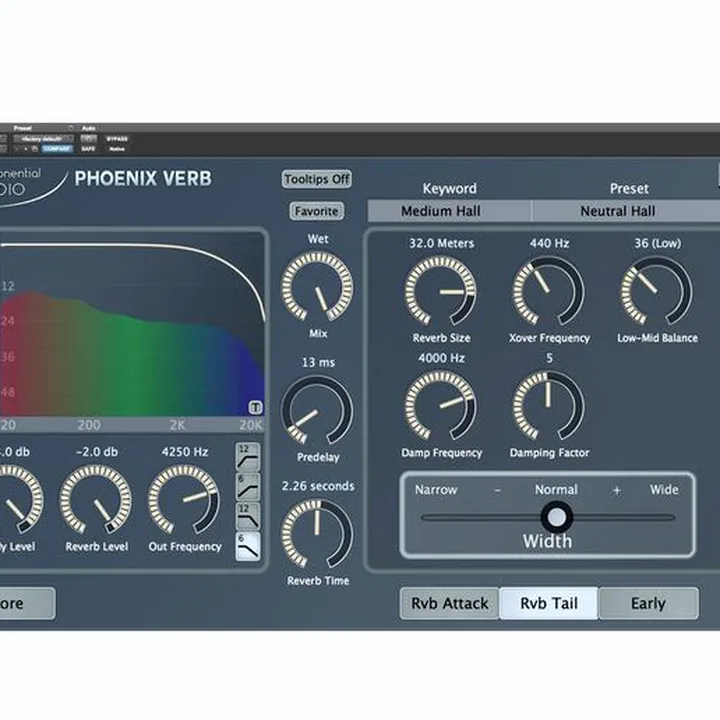Click the Narrow label on the Width slider
Viewport: 720px width, 720px height.
436,490
